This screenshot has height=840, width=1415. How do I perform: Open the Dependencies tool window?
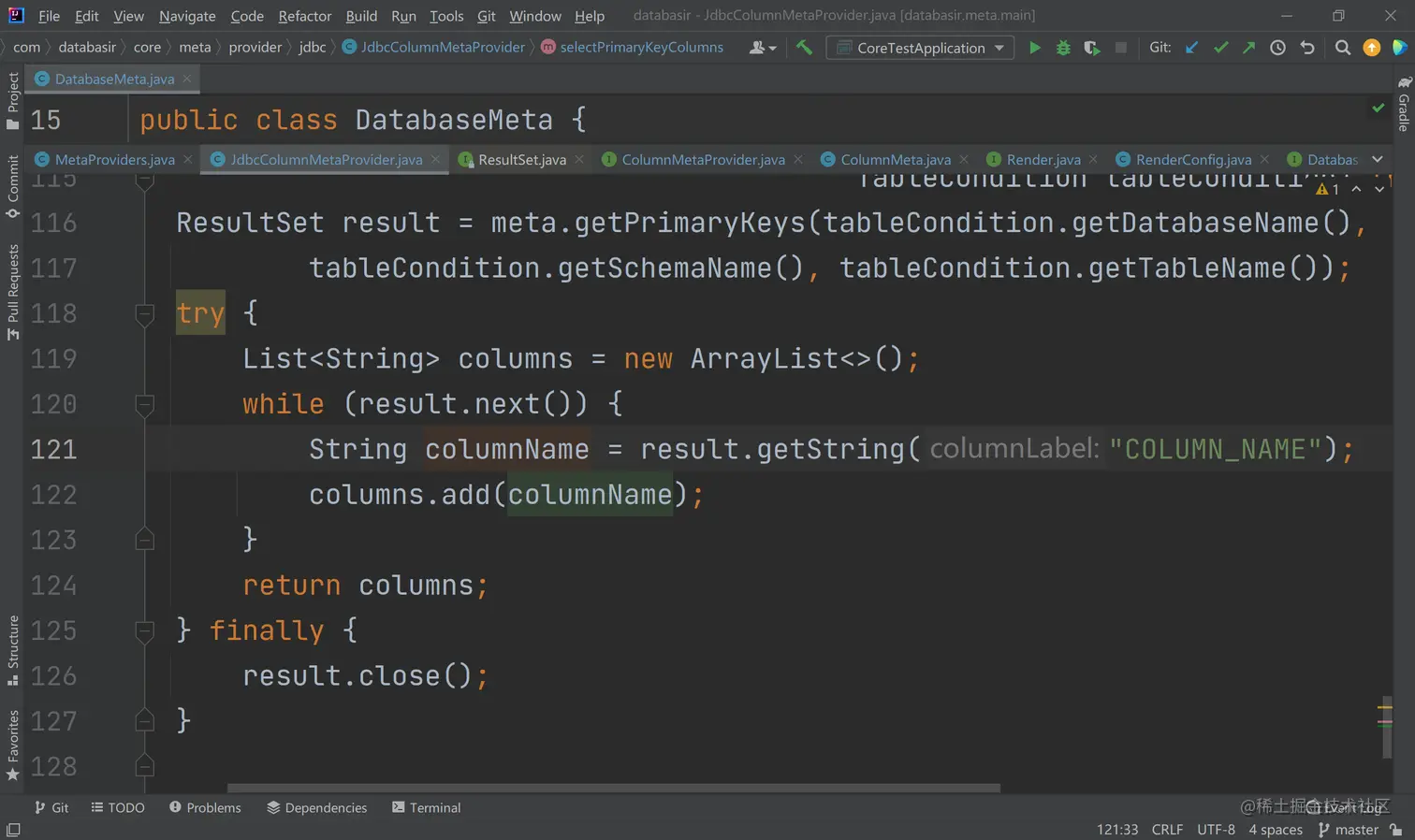click(317, 807)
